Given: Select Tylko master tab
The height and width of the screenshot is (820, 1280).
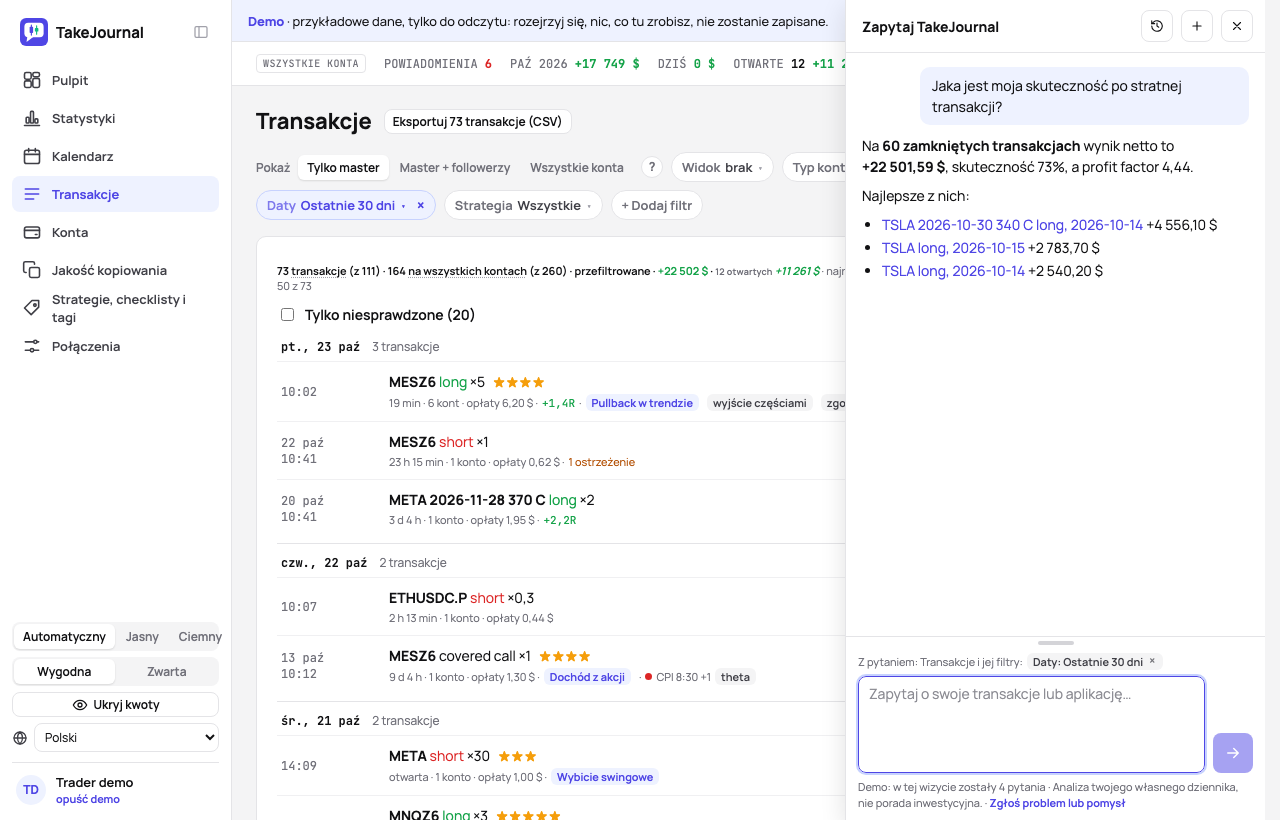Looking at the screenshot, I should click(x=343, y=167).
